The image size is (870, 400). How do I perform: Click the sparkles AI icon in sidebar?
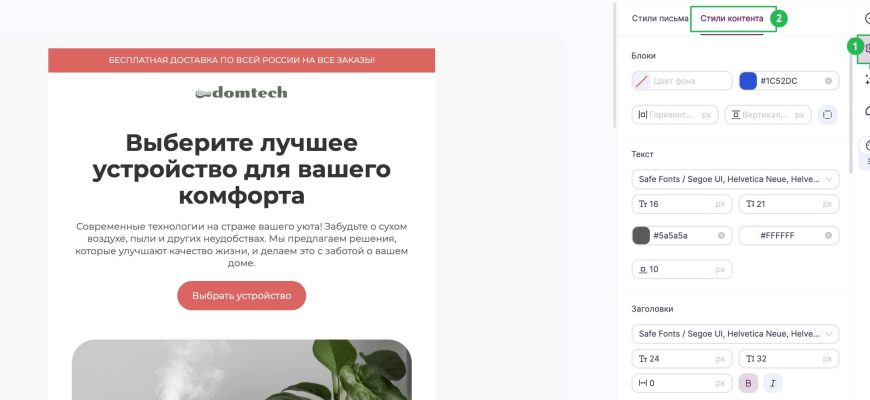(866, 80)
